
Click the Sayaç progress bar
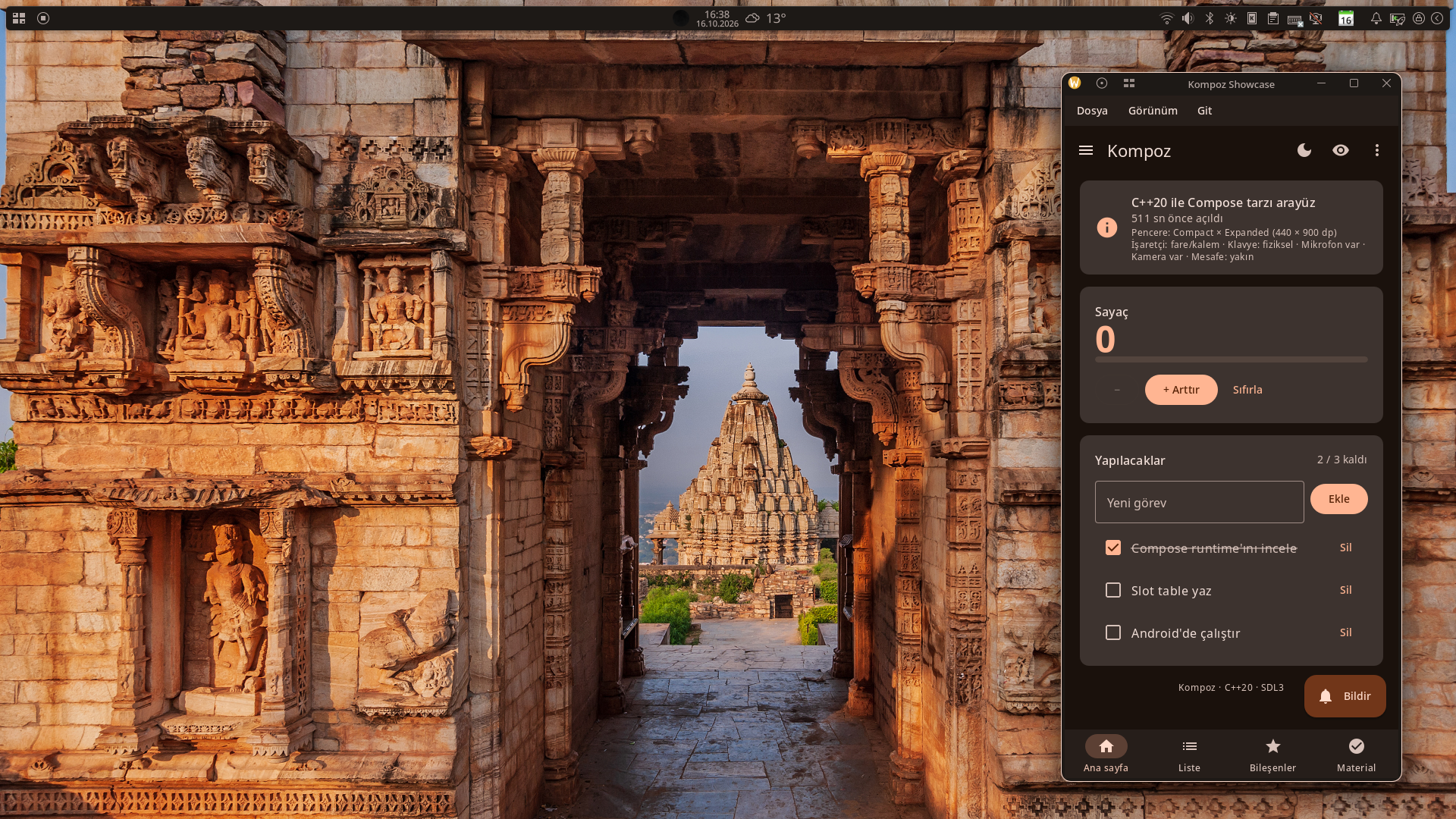point(1232,359)
